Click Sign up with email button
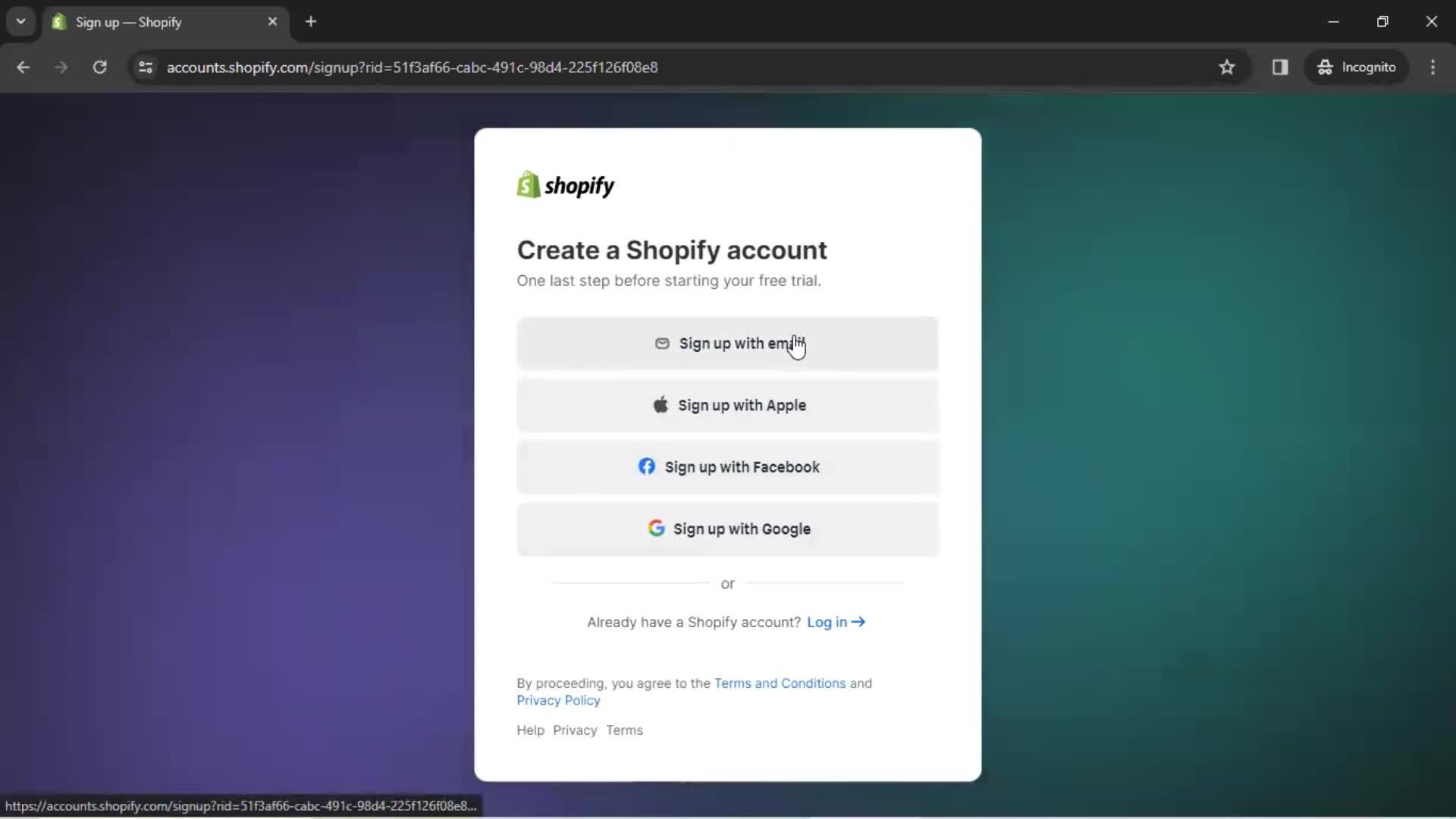Image resolution: width=1456 pixels, height=819 pixels. tap(728, 343)
